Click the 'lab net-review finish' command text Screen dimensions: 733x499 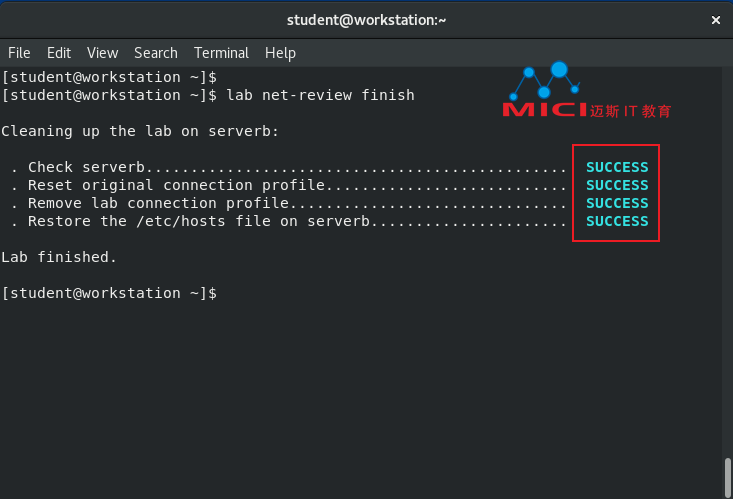click(x=320, y=95)
